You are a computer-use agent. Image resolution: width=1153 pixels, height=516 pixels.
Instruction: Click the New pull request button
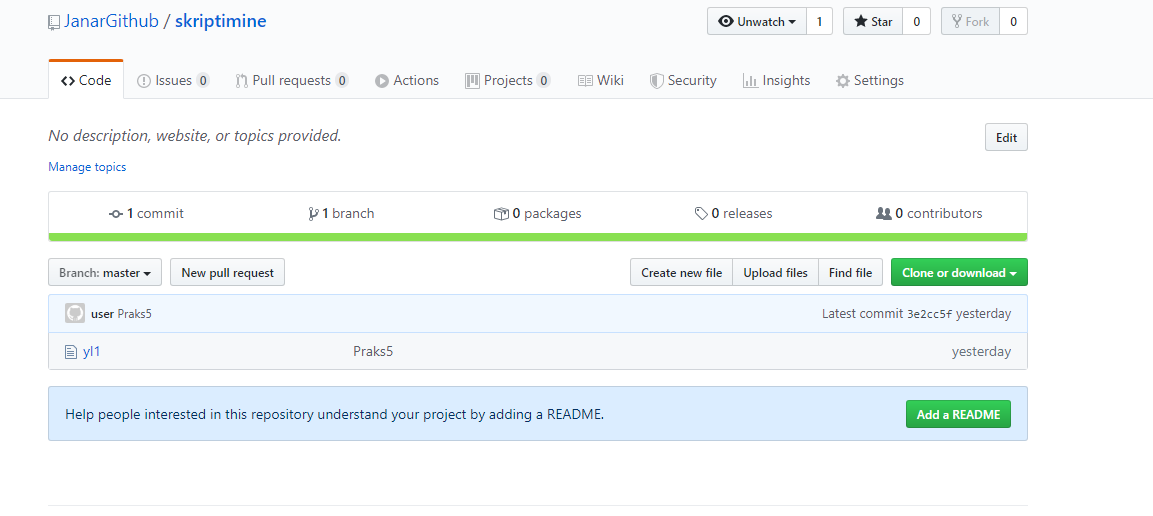227,273
